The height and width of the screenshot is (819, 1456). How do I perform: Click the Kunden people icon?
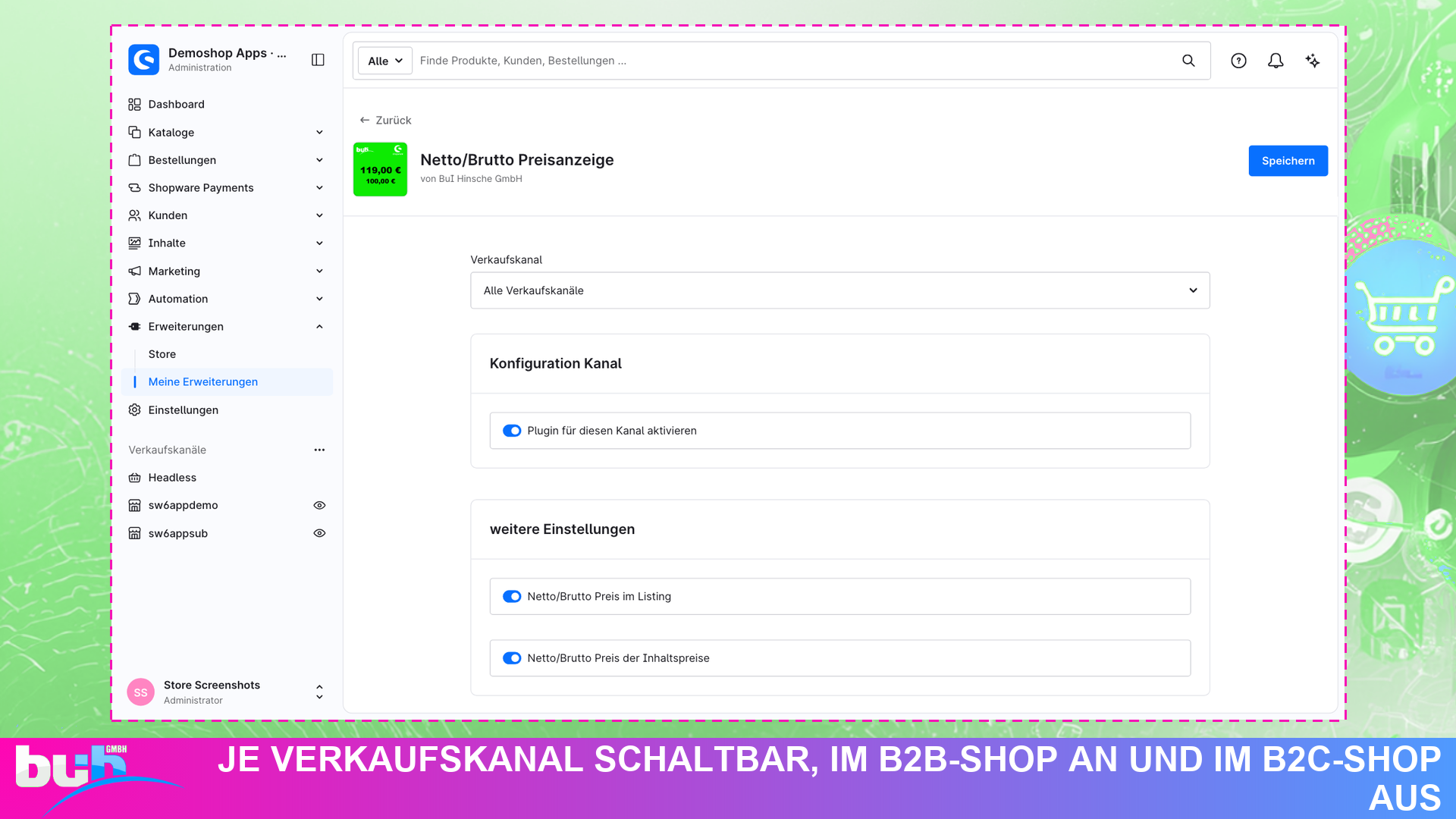pos(134,215)
